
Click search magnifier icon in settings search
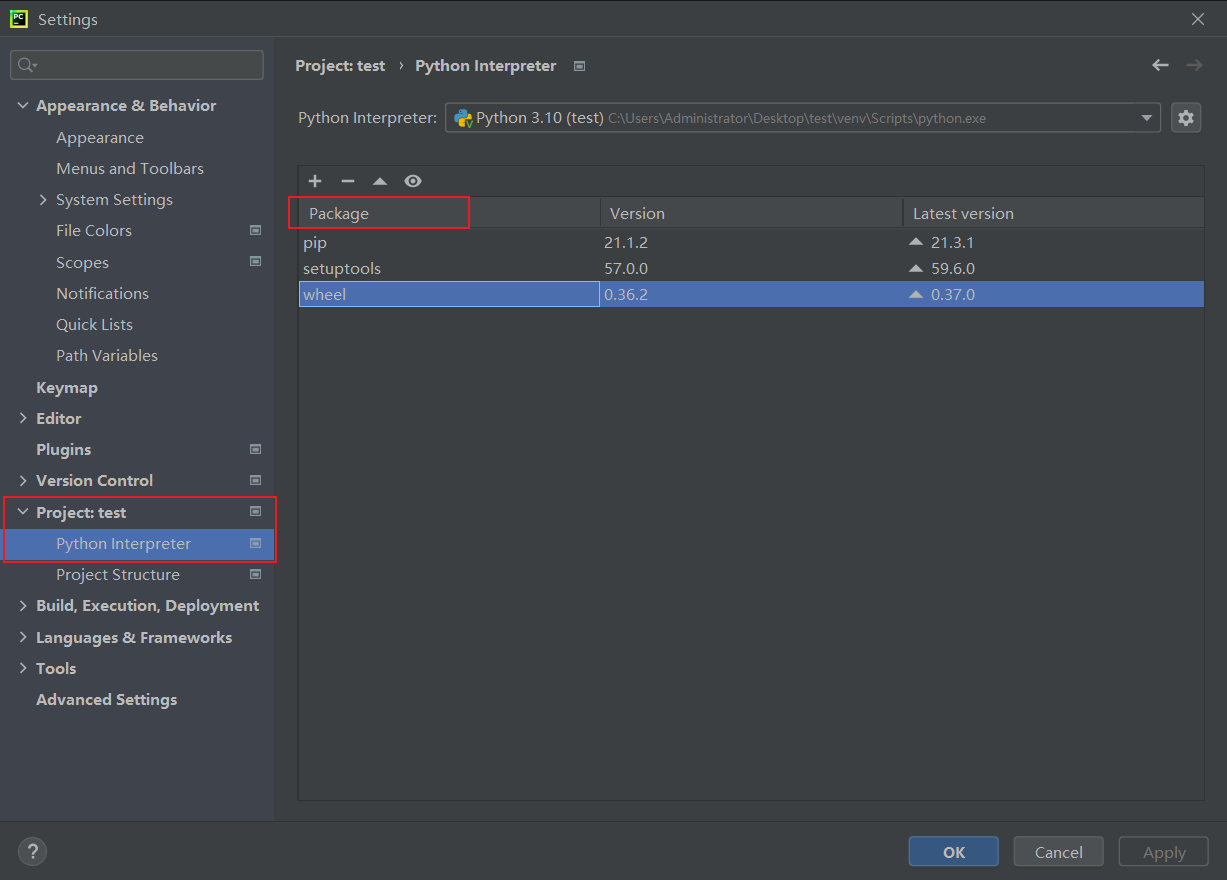click(27, 65)
